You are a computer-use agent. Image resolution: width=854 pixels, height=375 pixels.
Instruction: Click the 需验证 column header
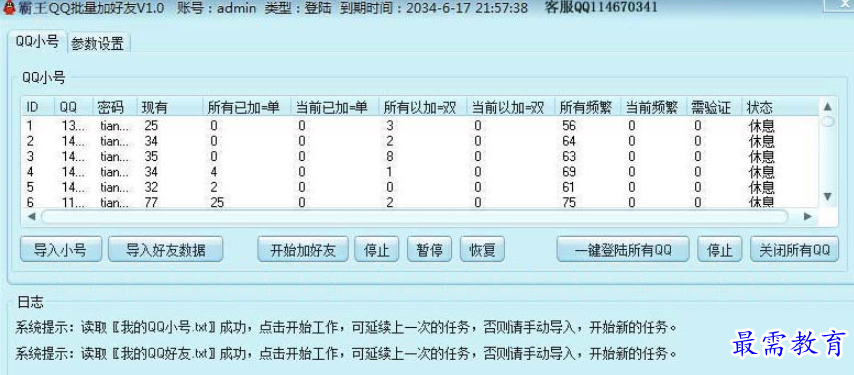click(x=713, y=107)
